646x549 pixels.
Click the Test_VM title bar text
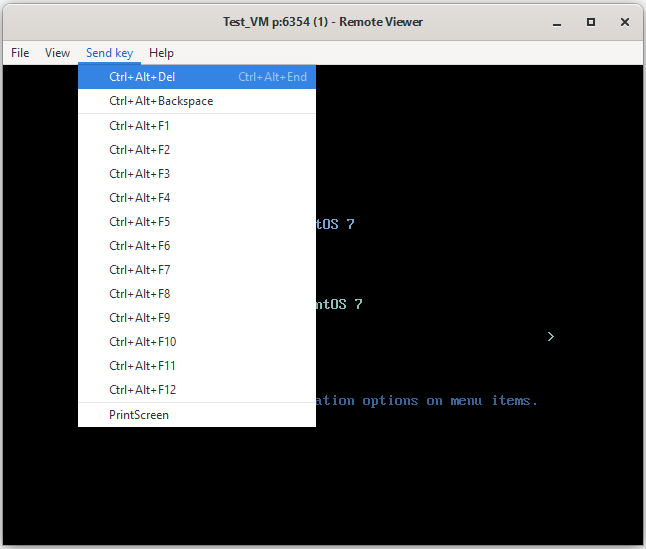click(323, 22)
